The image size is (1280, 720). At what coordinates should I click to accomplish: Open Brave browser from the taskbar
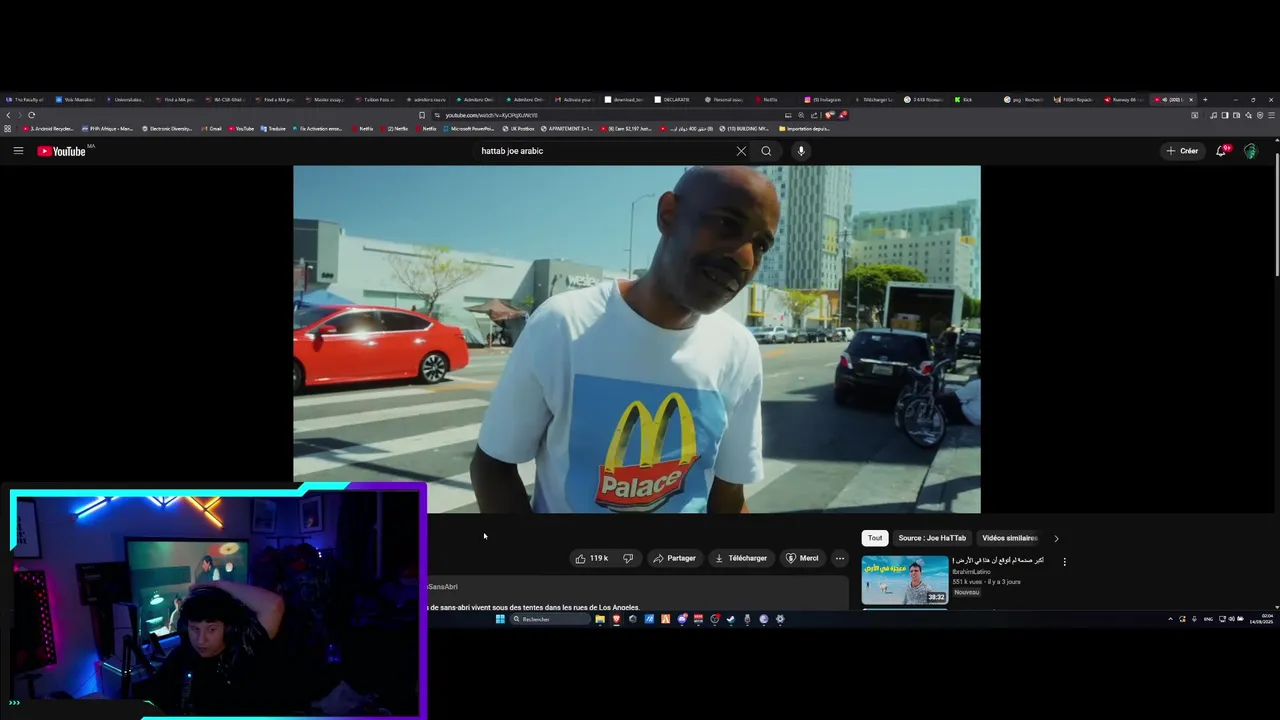(x=616, y=619)
